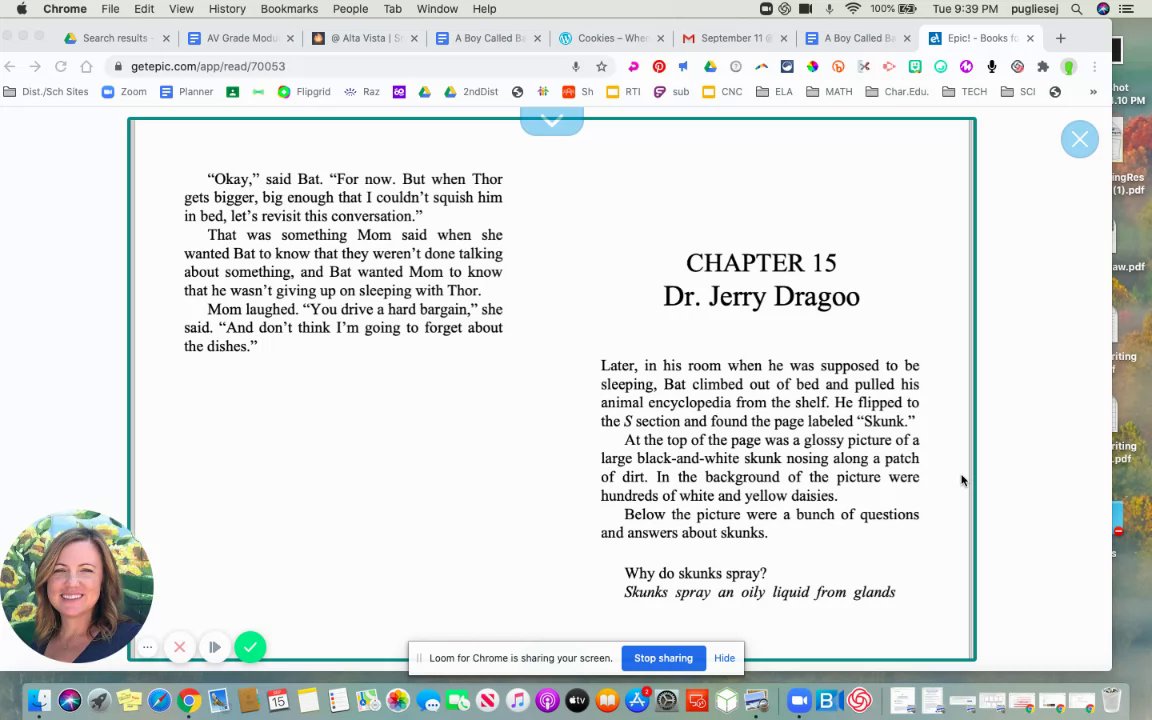Open the Planner bookmark
Screen dimensions: 1152x720
187,92
